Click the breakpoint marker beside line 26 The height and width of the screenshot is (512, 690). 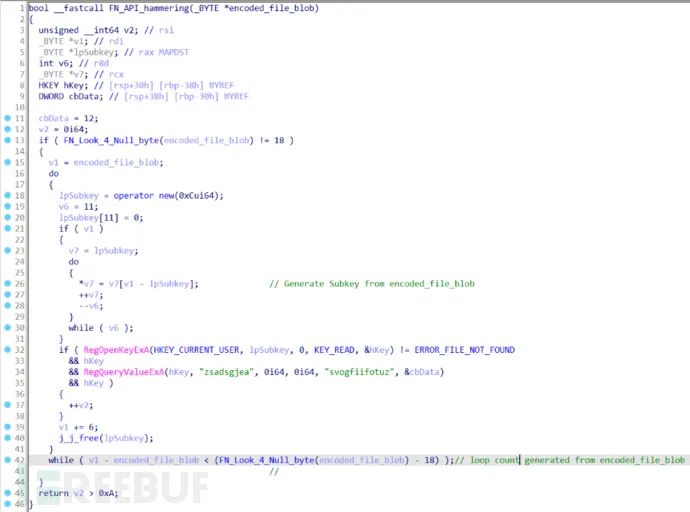click(7, 283)
